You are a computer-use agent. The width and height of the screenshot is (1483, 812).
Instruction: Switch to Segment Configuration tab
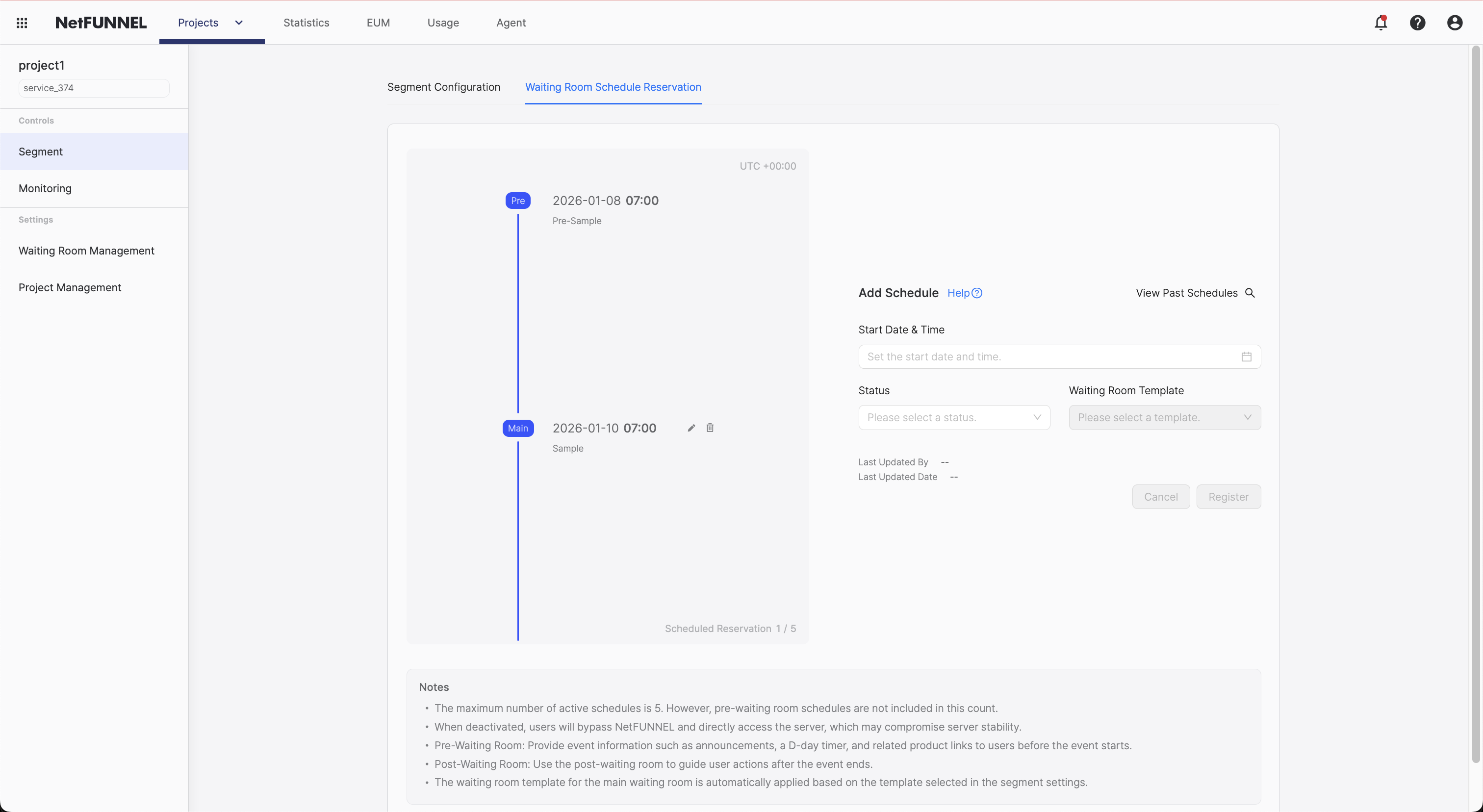pyautogui.click(x=443, y=87)
